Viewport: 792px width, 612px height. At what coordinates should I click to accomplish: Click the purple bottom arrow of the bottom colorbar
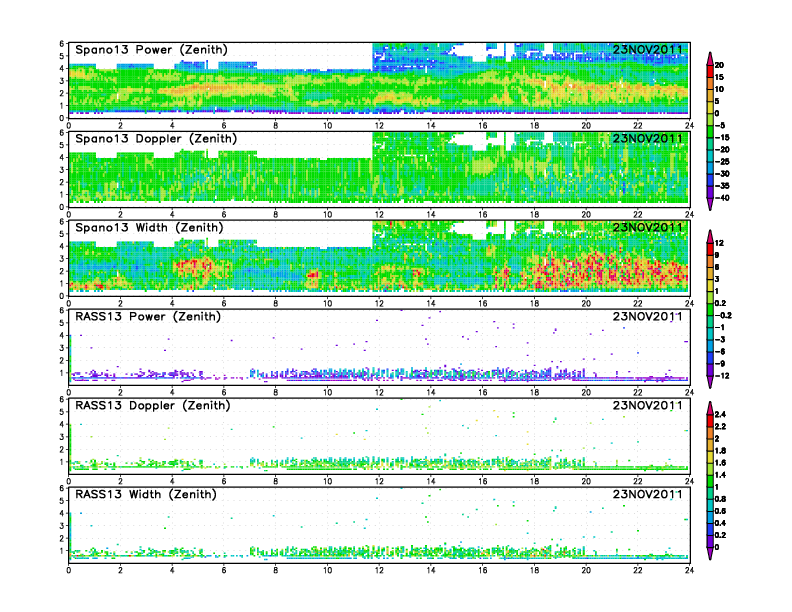[x=710, y=553]
